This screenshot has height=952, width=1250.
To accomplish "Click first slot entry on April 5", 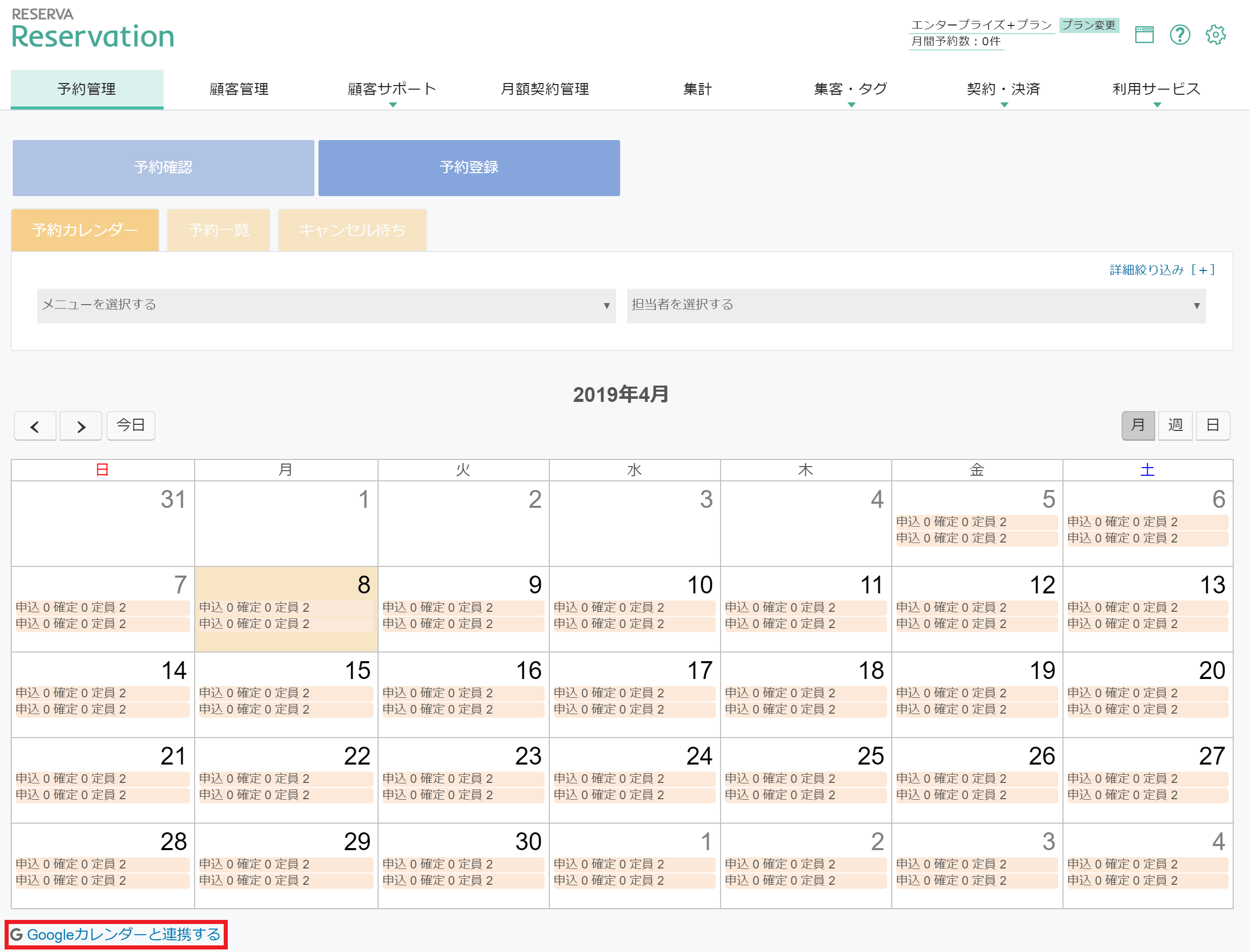I will [x=977, y=522].
